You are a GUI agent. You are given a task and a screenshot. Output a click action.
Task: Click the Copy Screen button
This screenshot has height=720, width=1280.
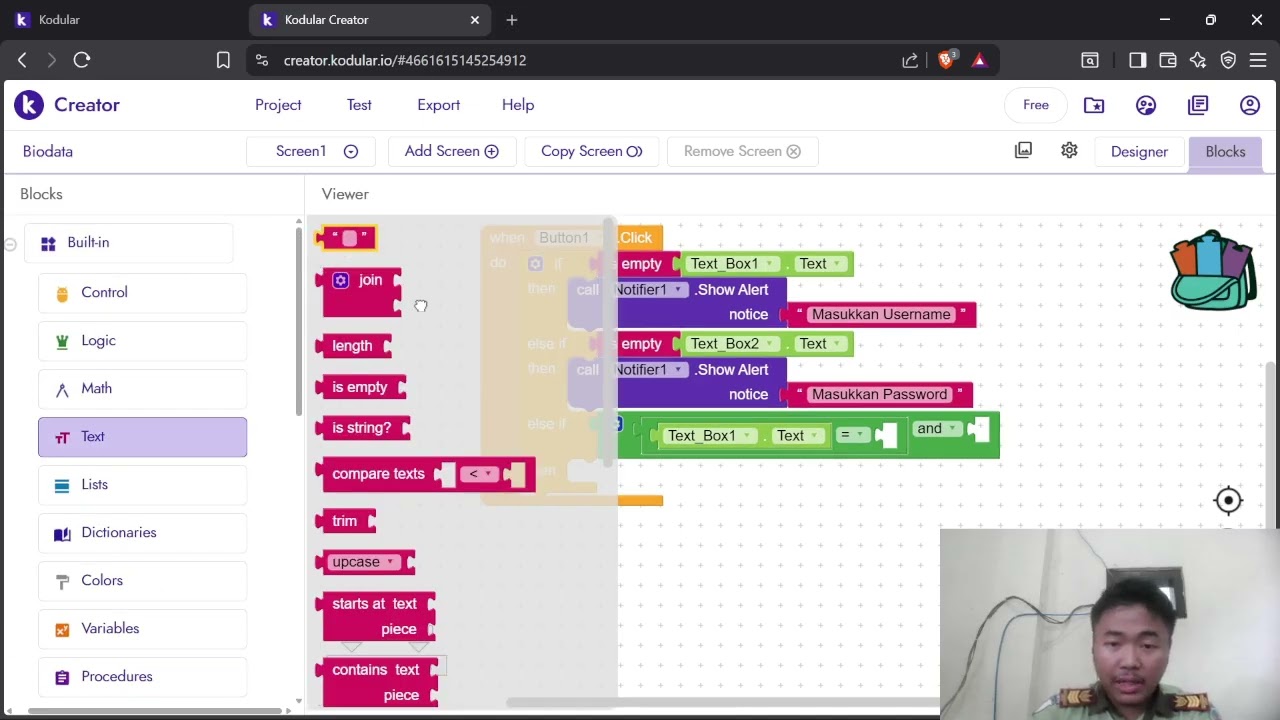coord(591,151)
